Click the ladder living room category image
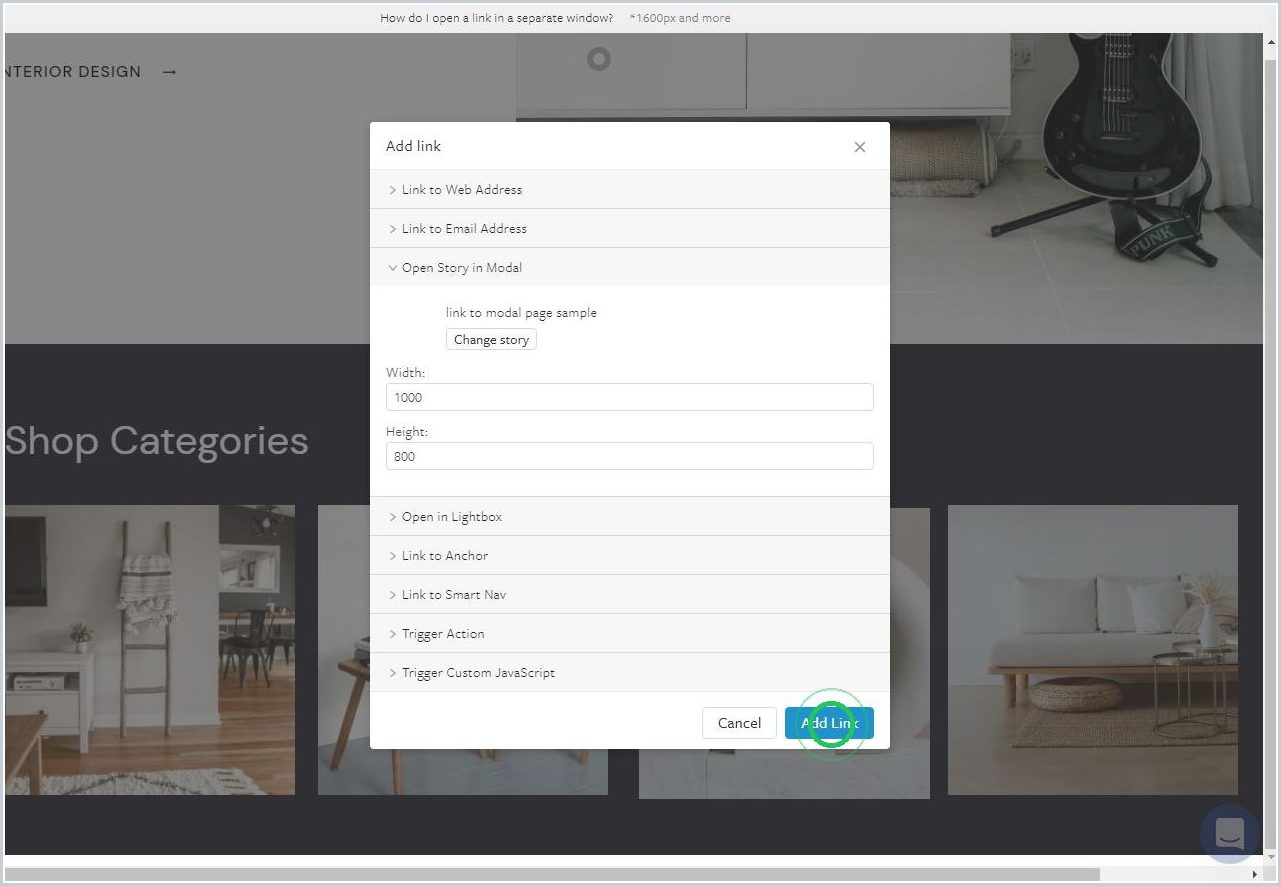The width and height of the screenshot is (1281, 886). (150, 649)
